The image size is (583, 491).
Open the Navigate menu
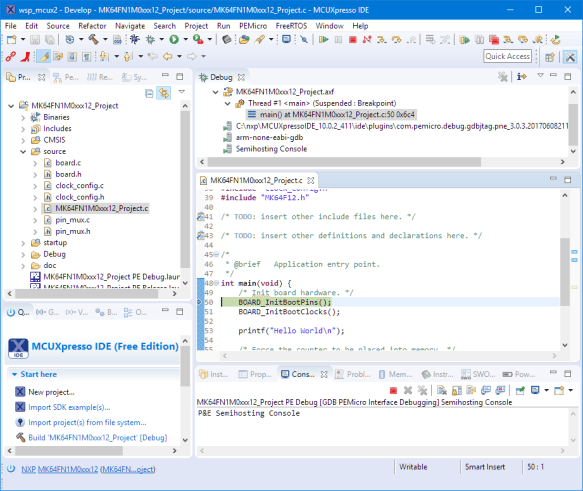(130, 26)
